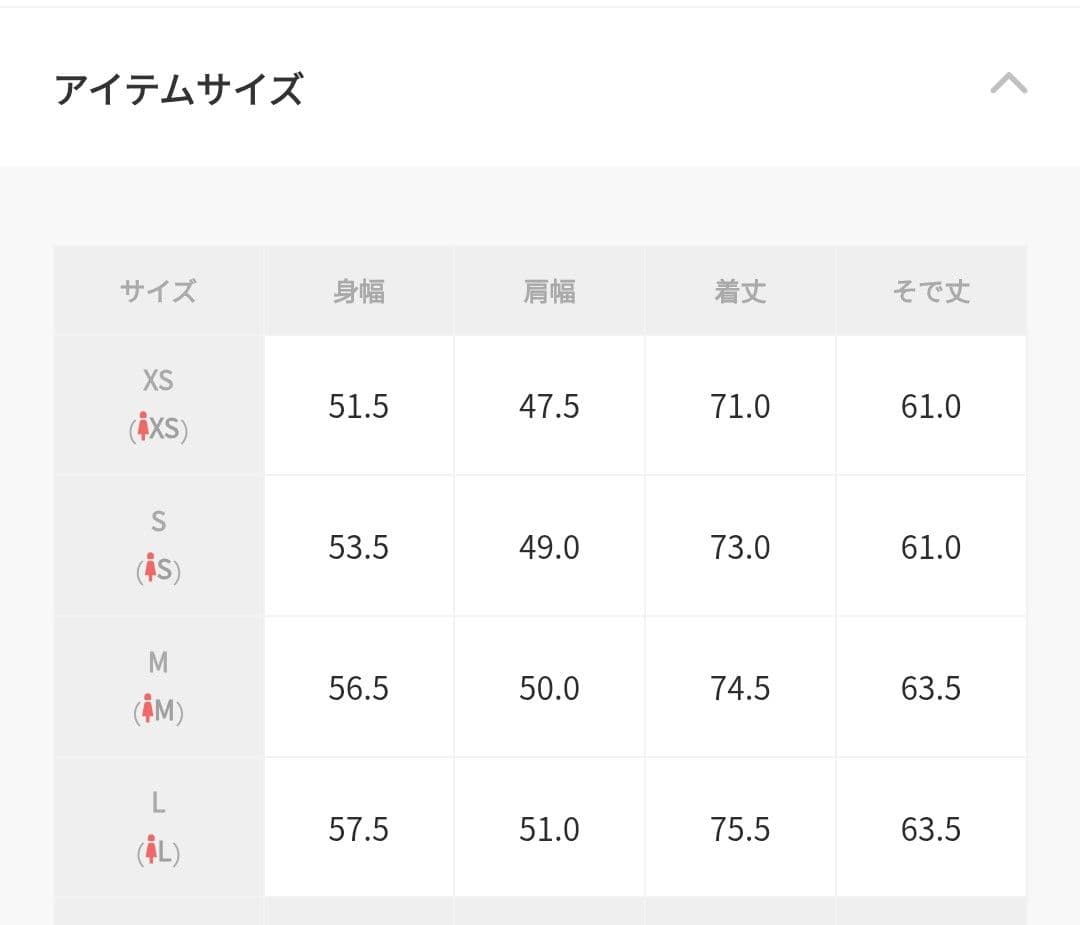Click the 57.5 value in the L row
Image resolution: width=1080 pixels, height=925 pixels.
coord(358,829)
